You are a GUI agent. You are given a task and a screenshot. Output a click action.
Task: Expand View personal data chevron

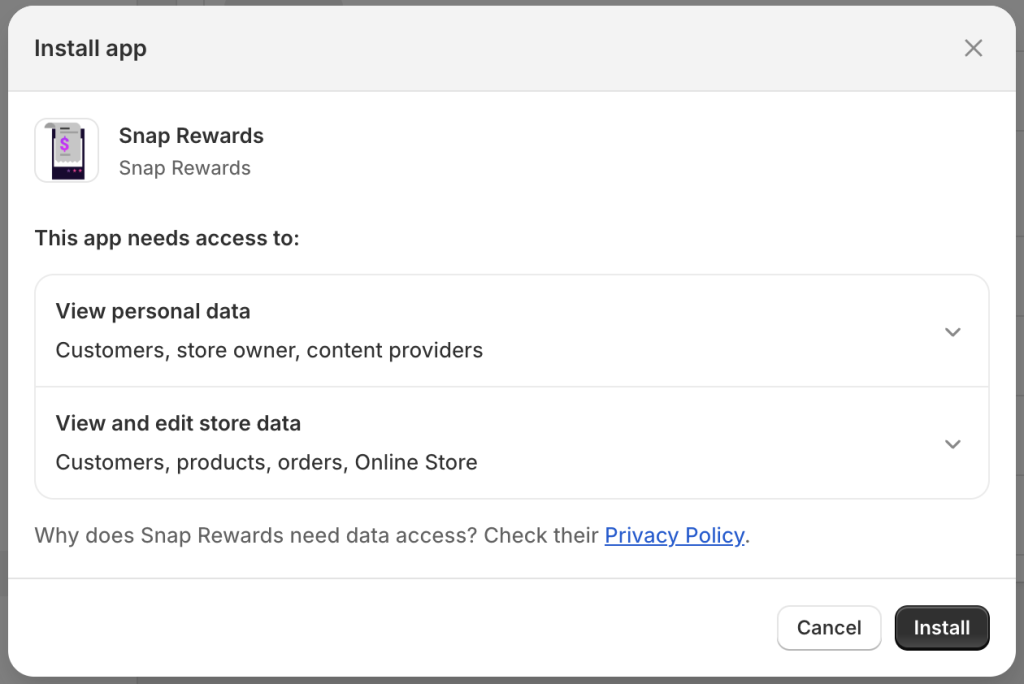tap(953, 332)
